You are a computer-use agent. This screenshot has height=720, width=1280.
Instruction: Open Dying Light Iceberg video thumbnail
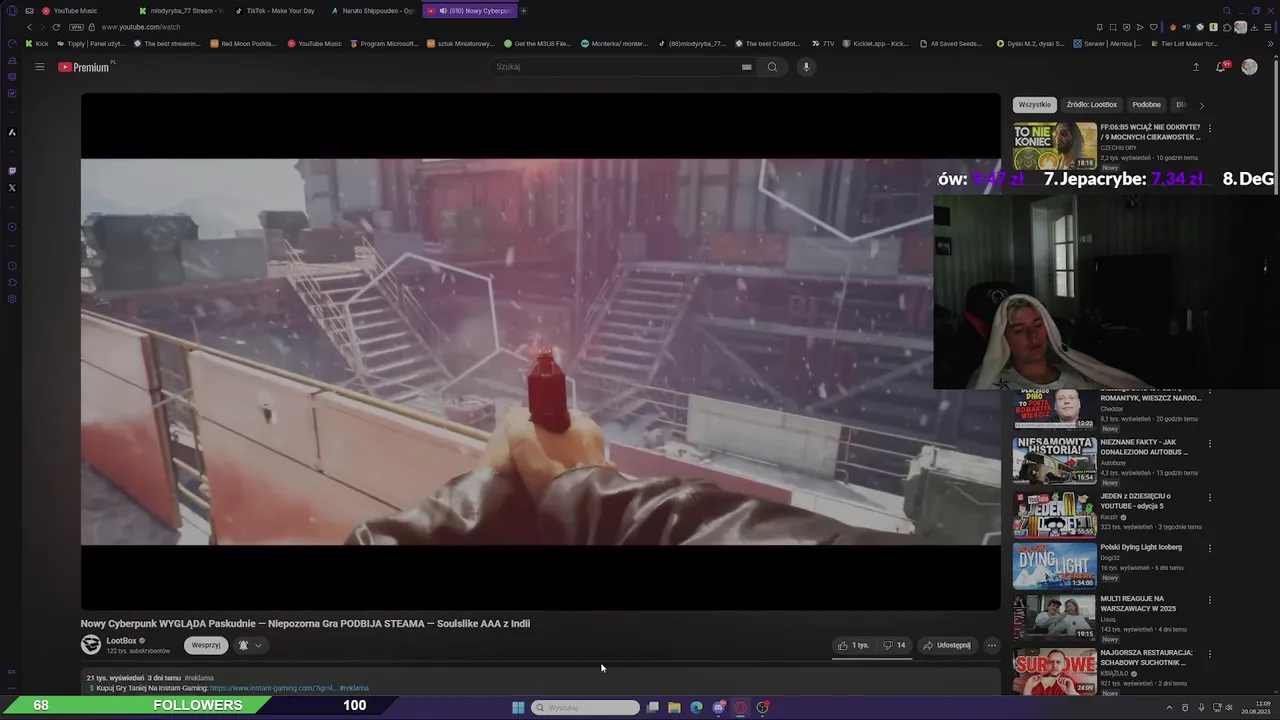(x=1054, y=565)
